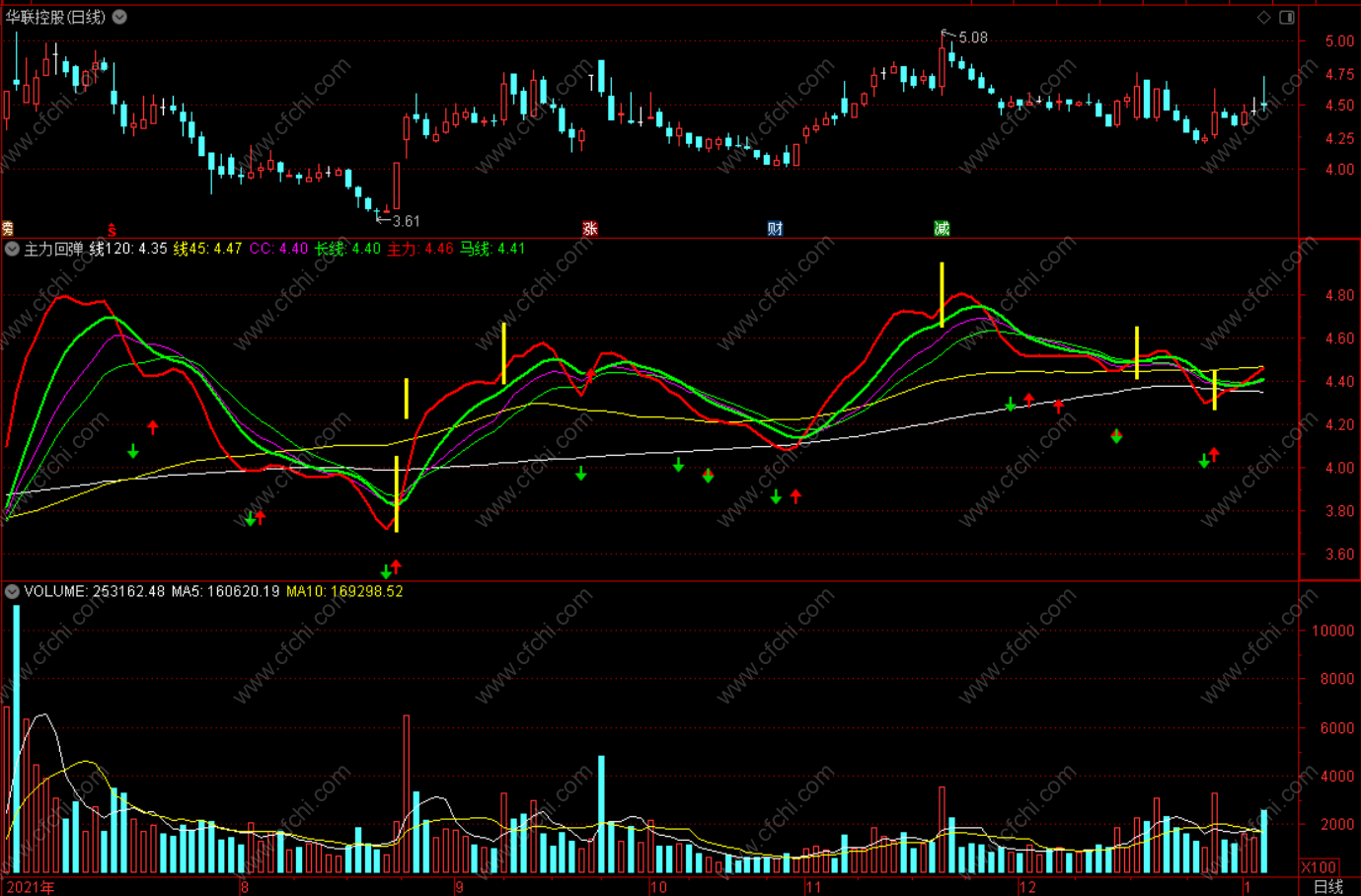Viewport: 1361px width, 896px height.
Task: Click the 3.61 low price label
Action: coord(406,221)
